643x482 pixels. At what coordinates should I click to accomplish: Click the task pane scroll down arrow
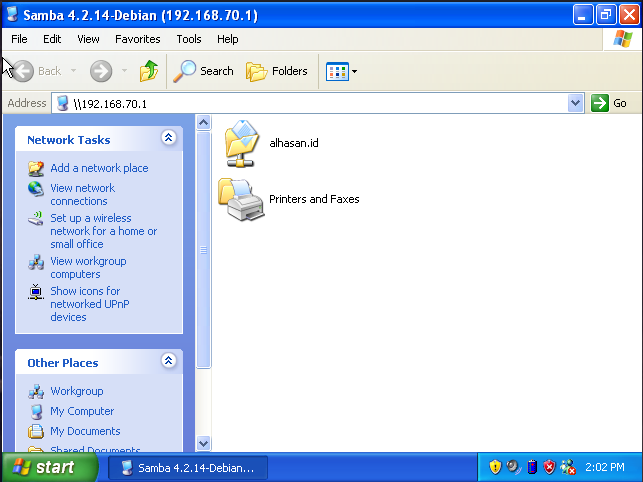click(x=203, y=443)
